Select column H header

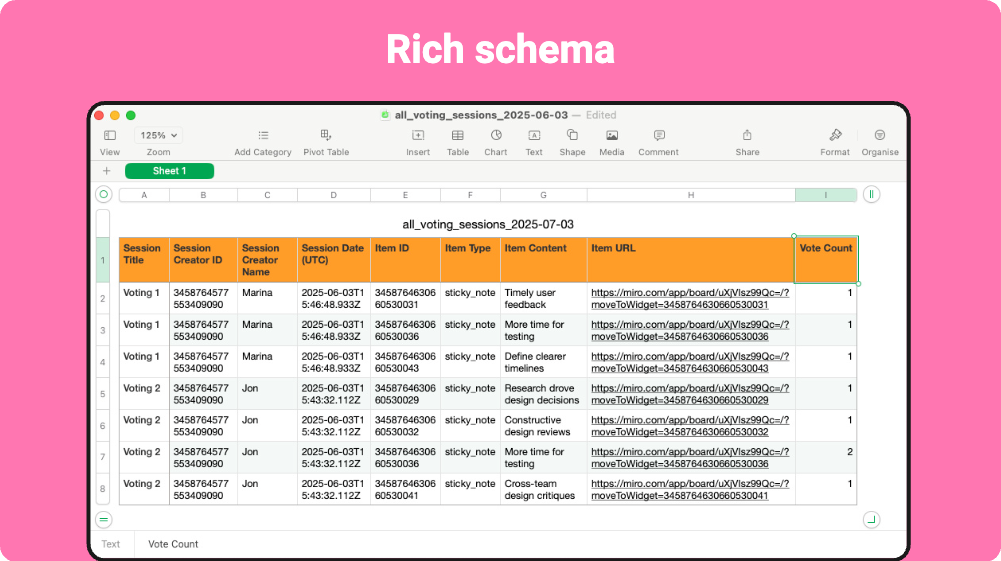[x=691, y=195]
